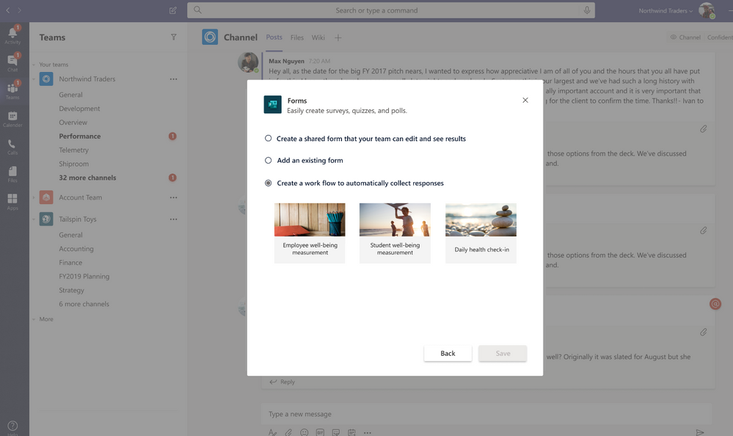
Task: Switch to the Files tab
Action: pos(297,37)
